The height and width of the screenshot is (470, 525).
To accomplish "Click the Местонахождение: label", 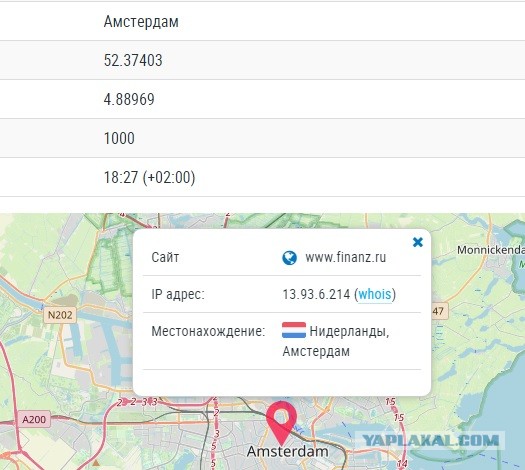I will (208, 331).
